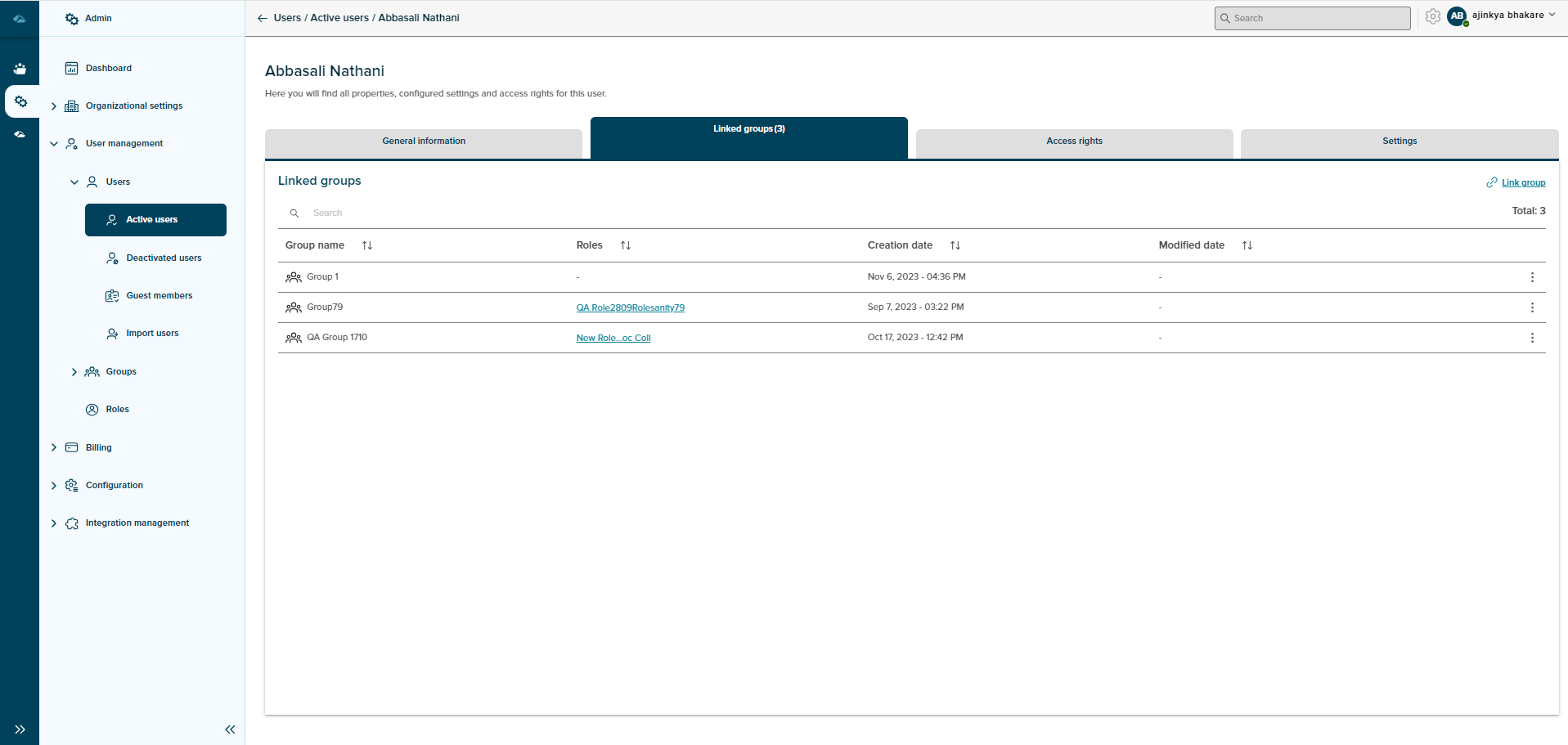This screenshot has height=745, width=1568.
Task: Open actions menu for QA Group 1710 row
Action: coord(1532,338)
